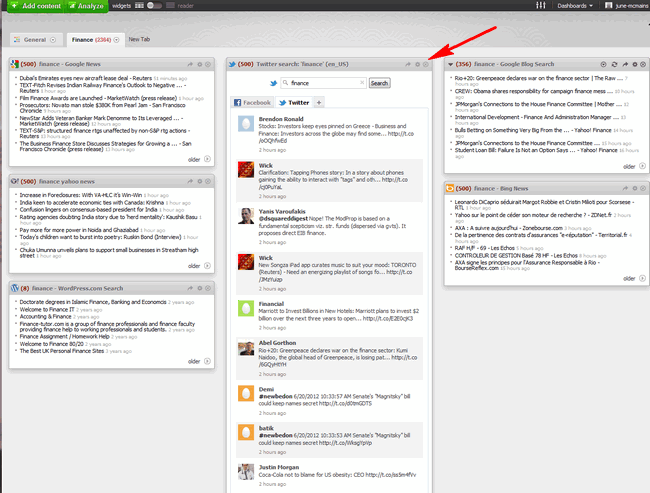This screenshot has height=493, width=650.
Task: Click the Search button in Twitter widget
Action: click(x=379, y=83)
